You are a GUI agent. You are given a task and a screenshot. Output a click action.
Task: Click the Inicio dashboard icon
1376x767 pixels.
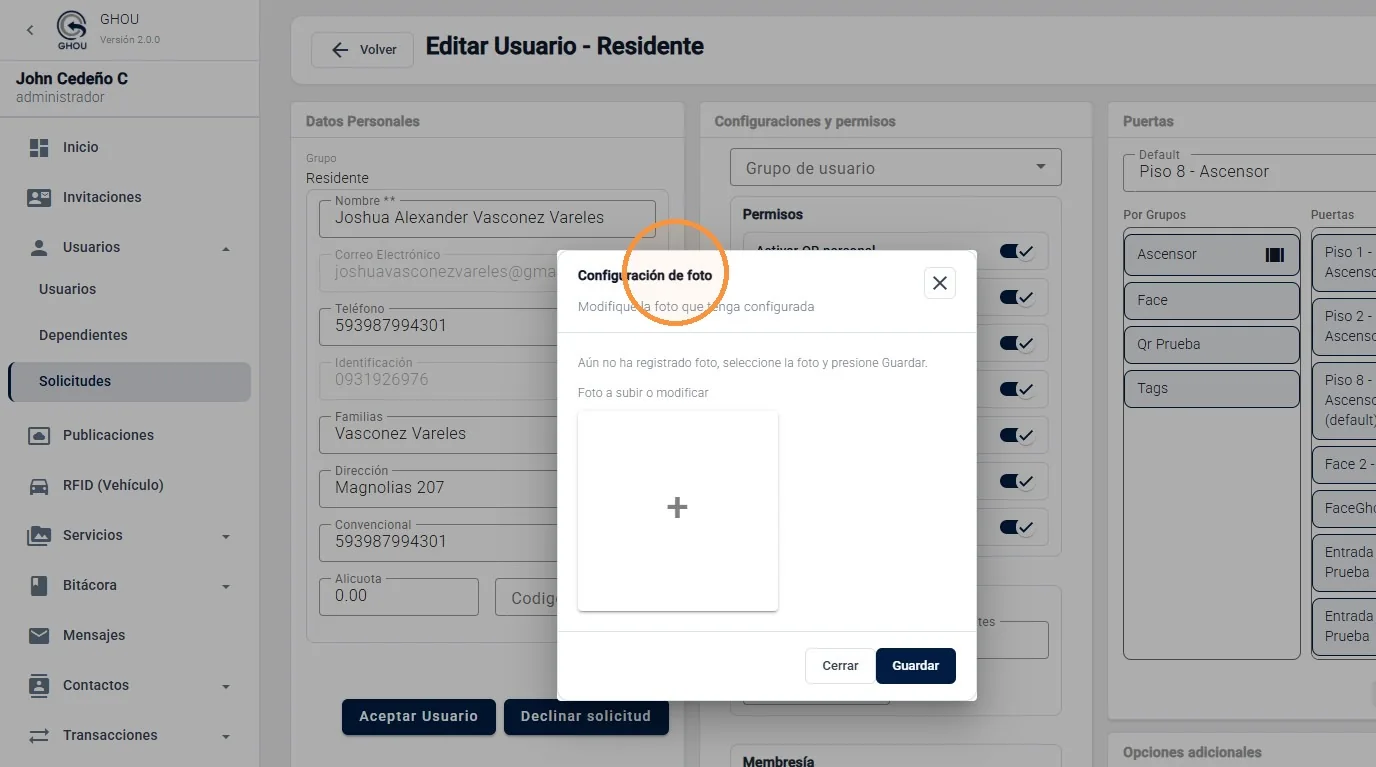pyautogui.click(x=39, y=148)
